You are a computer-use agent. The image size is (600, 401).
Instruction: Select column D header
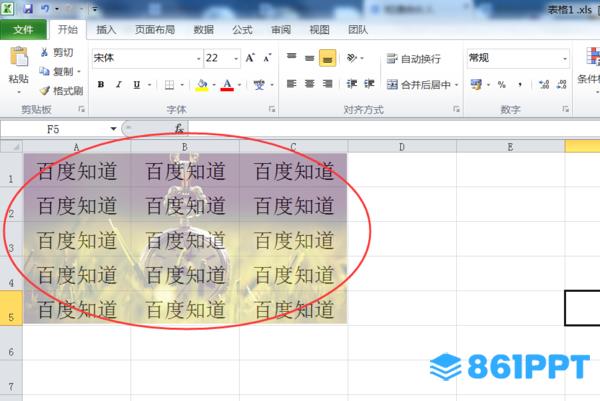click(402, 147)
